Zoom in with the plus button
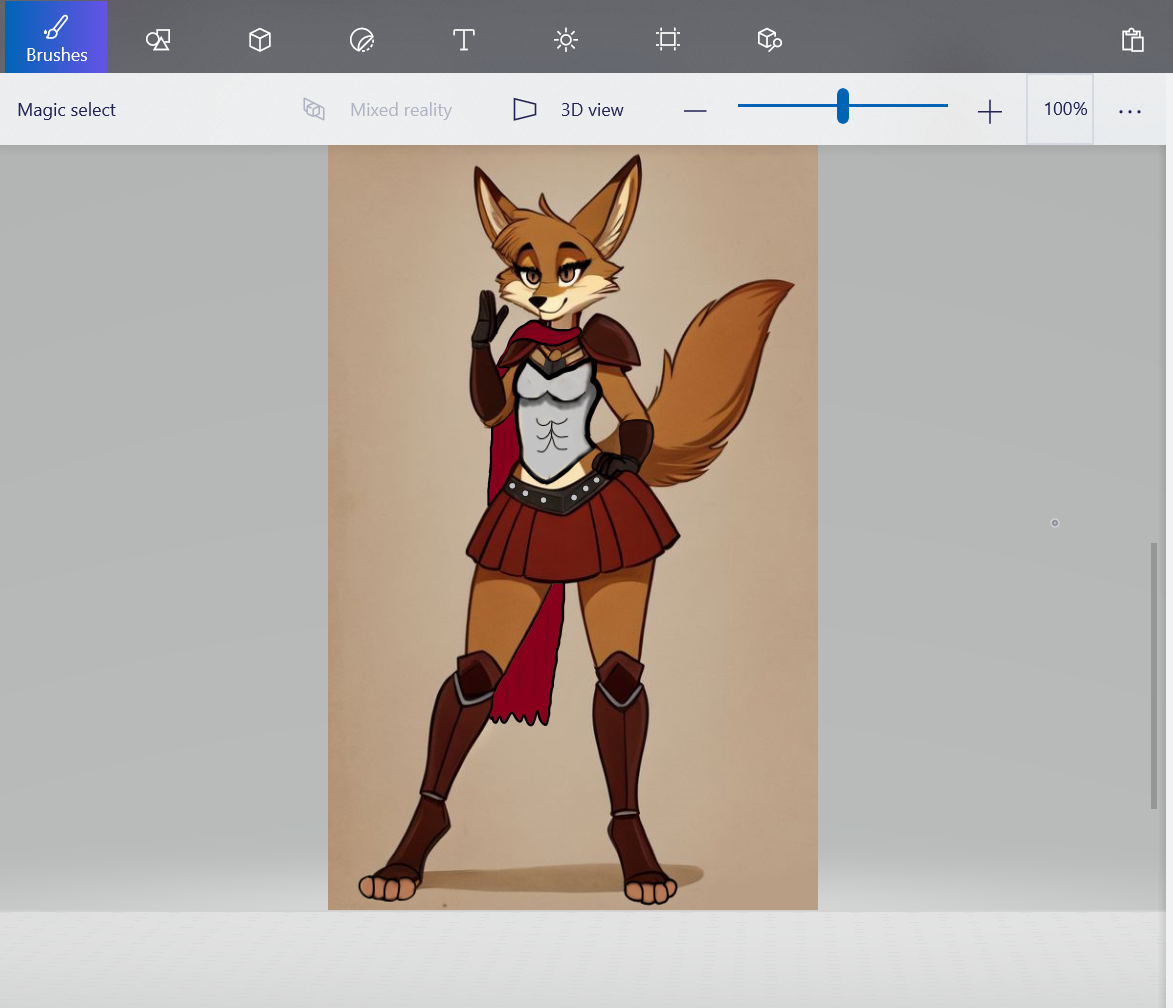 coord(989,111)
